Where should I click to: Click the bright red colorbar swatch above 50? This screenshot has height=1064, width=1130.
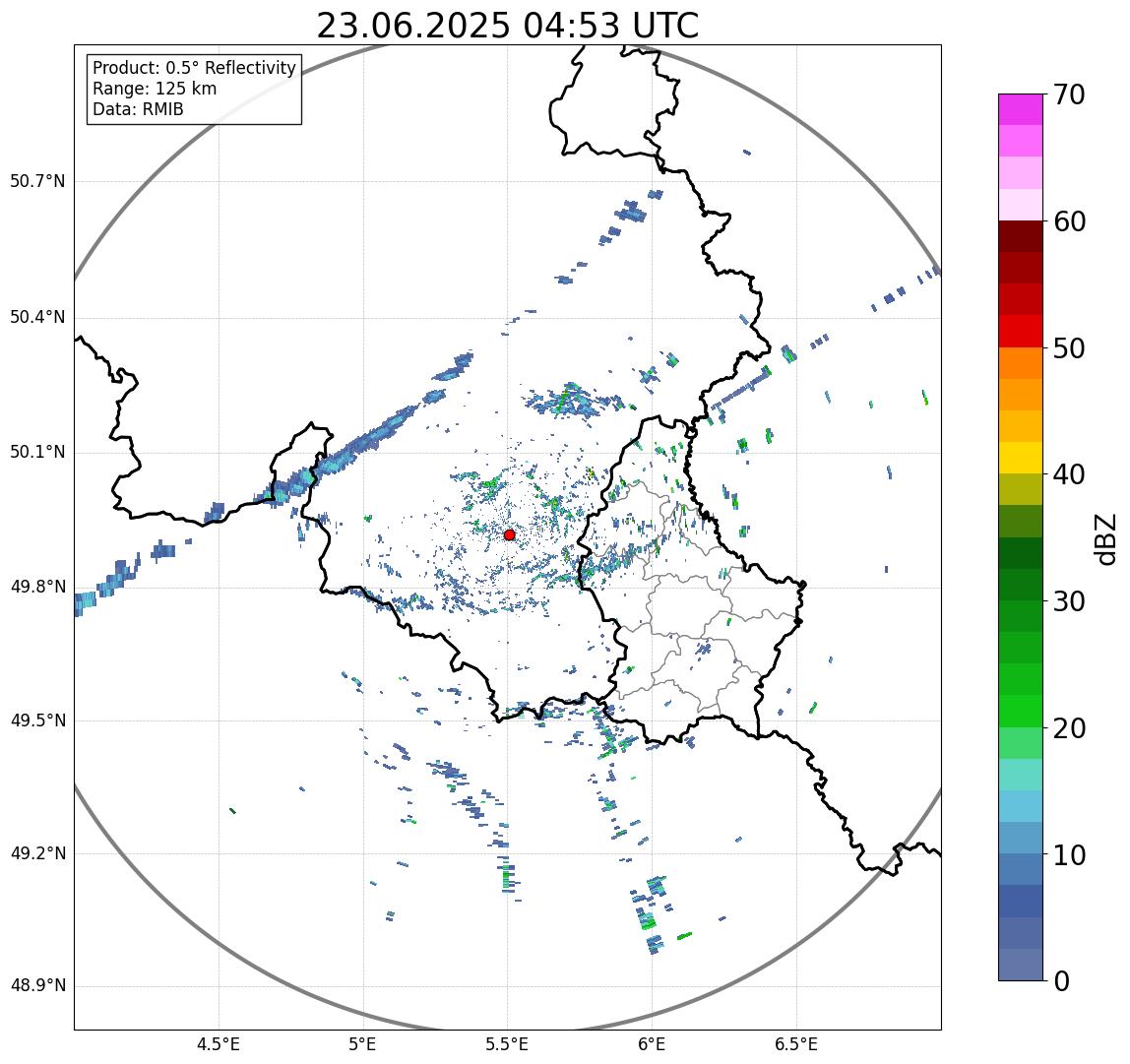pos(1021,332)
